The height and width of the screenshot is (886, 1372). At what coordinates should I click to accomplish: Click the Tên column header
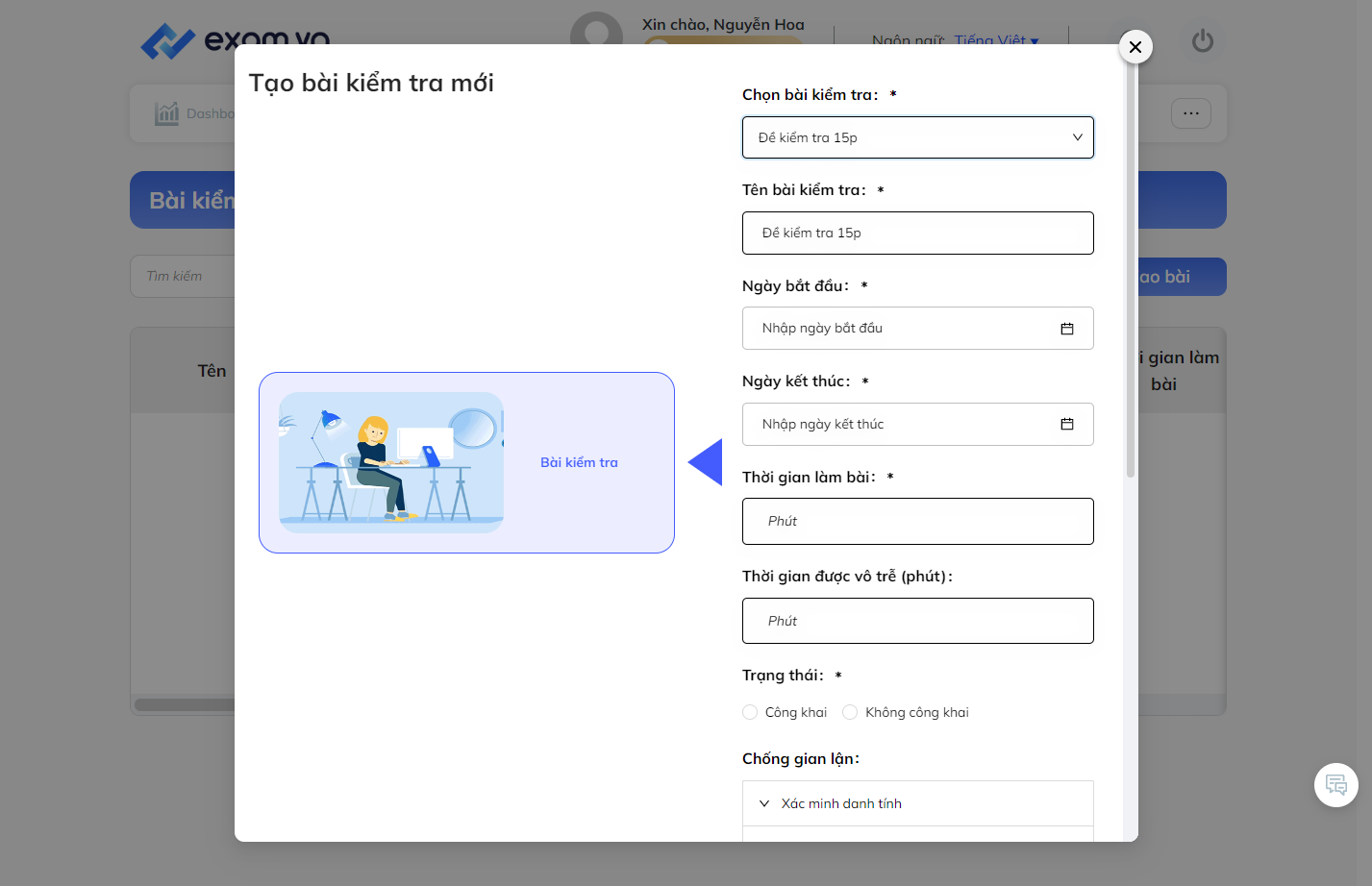212,371
